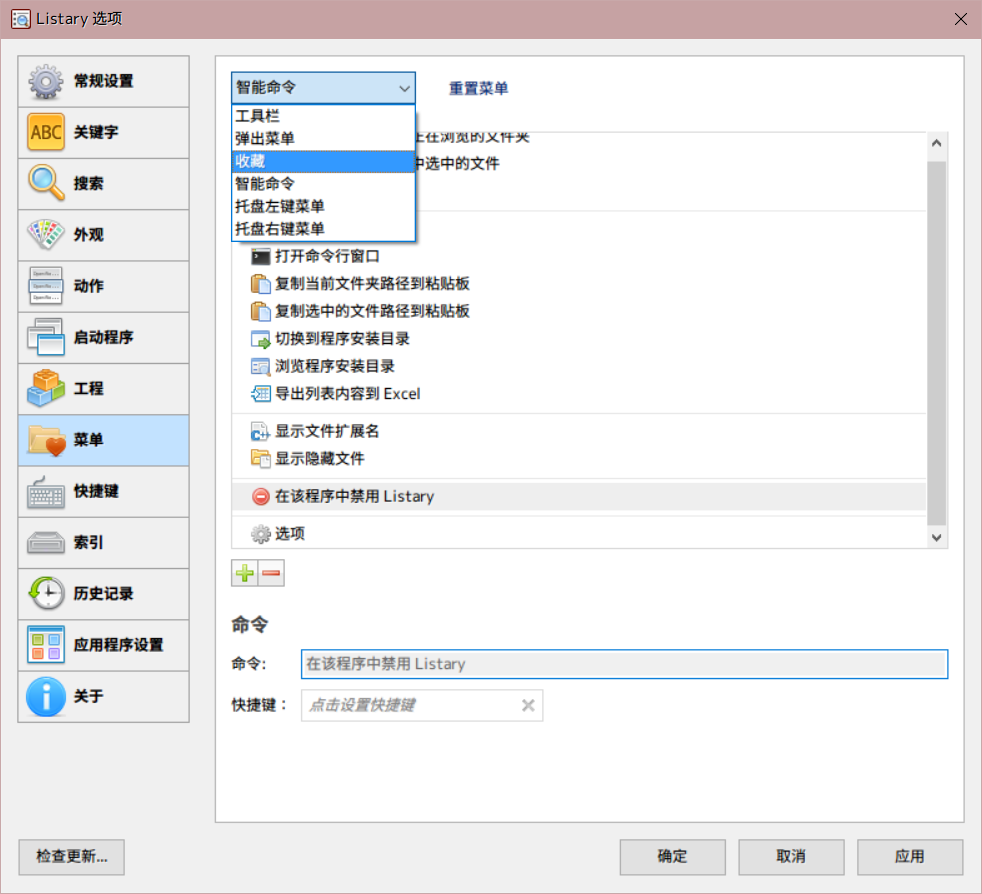Choose 托盘左键菜单 from the dropdown list
982x894 pixels.
pos(323,207)
